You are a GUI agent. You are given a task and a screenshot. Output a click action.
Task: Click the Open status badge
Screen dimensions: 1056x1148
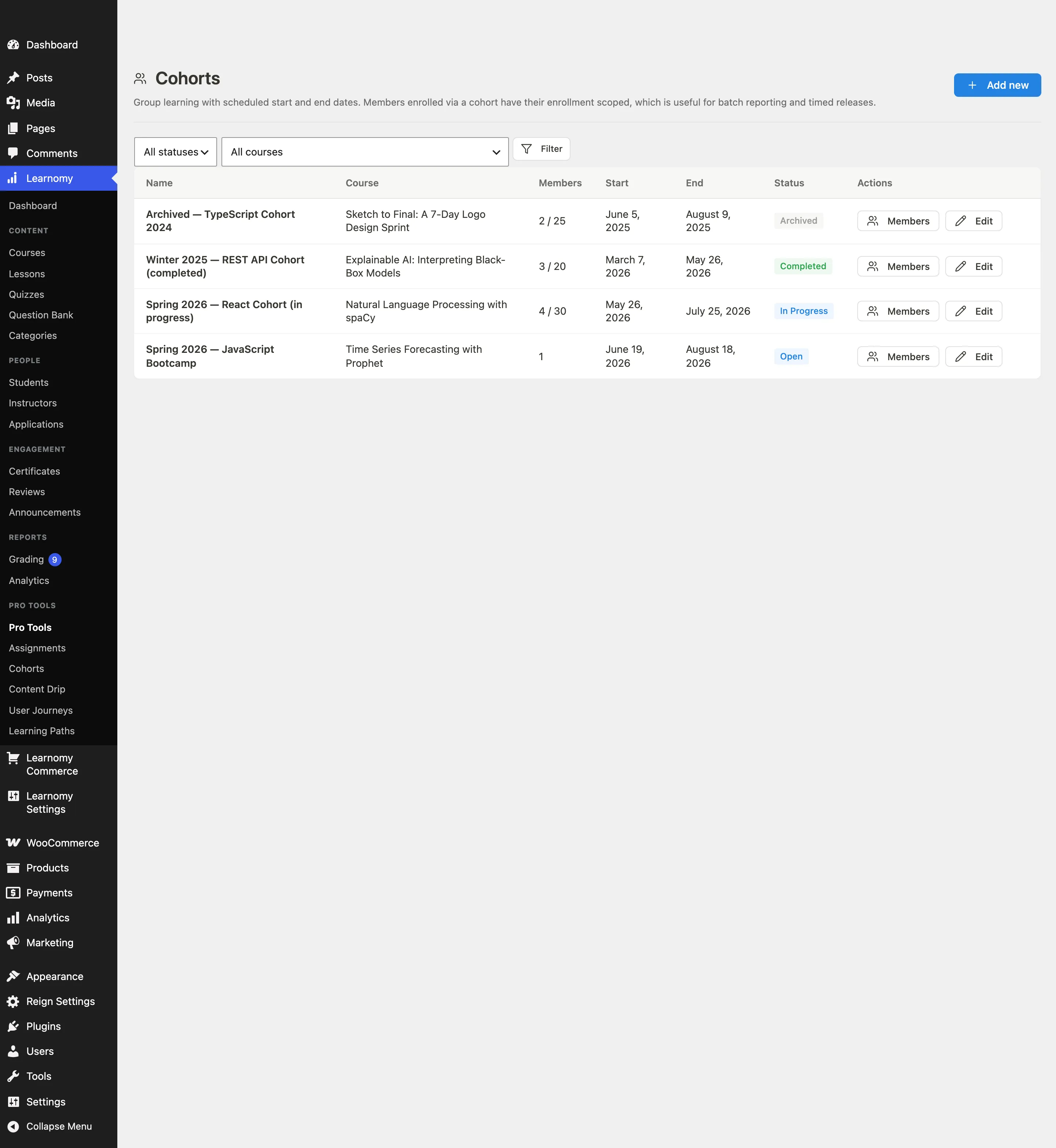tap(791, 356)
